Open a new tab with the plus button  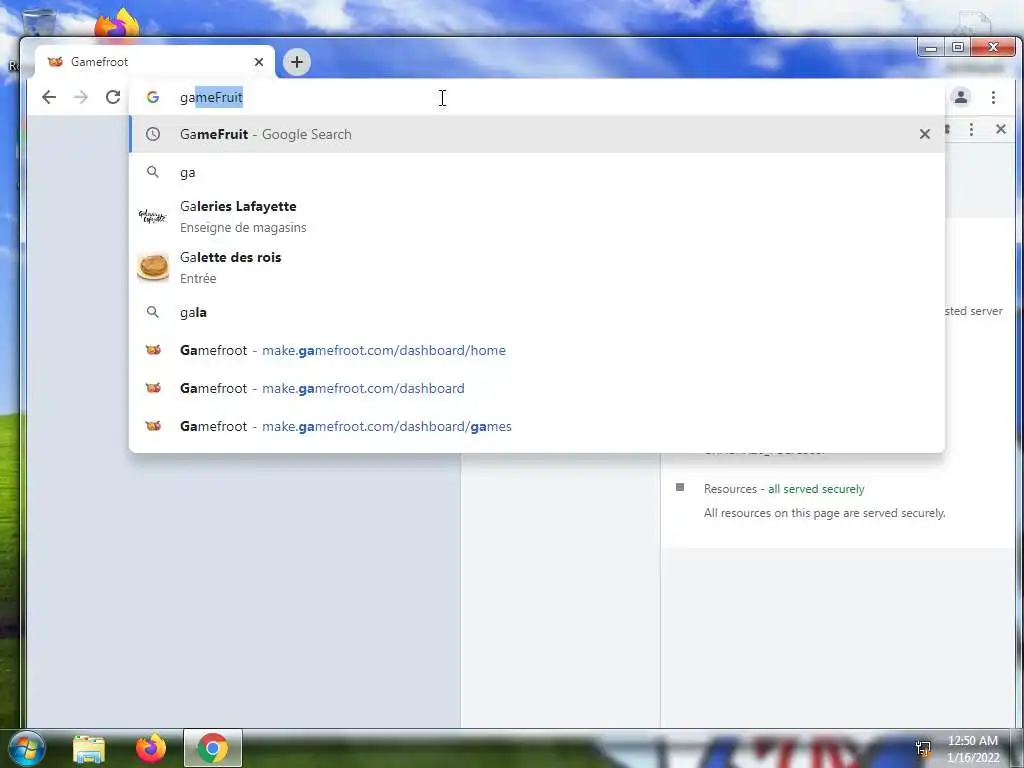(297, 62)
